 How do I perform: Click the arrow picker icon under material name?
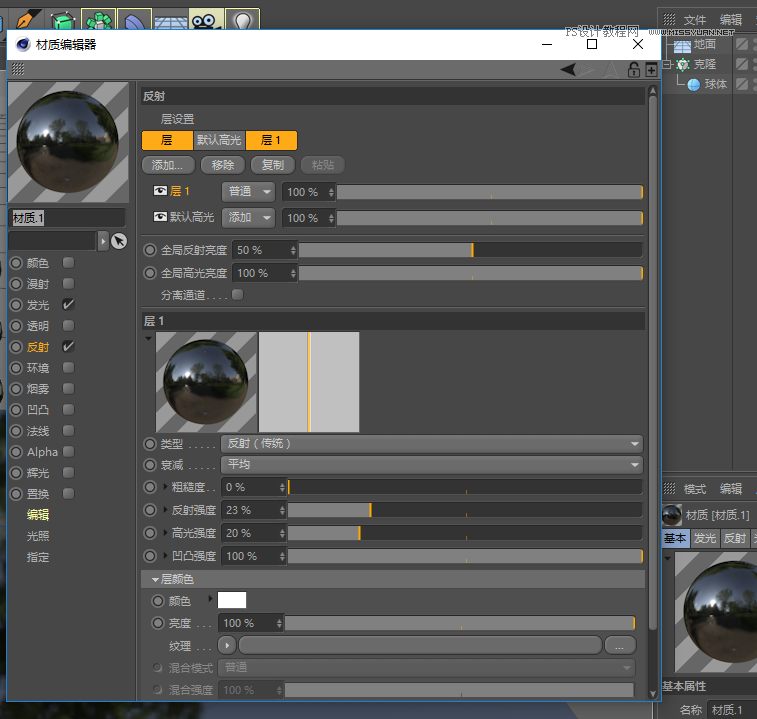point(119,241)
